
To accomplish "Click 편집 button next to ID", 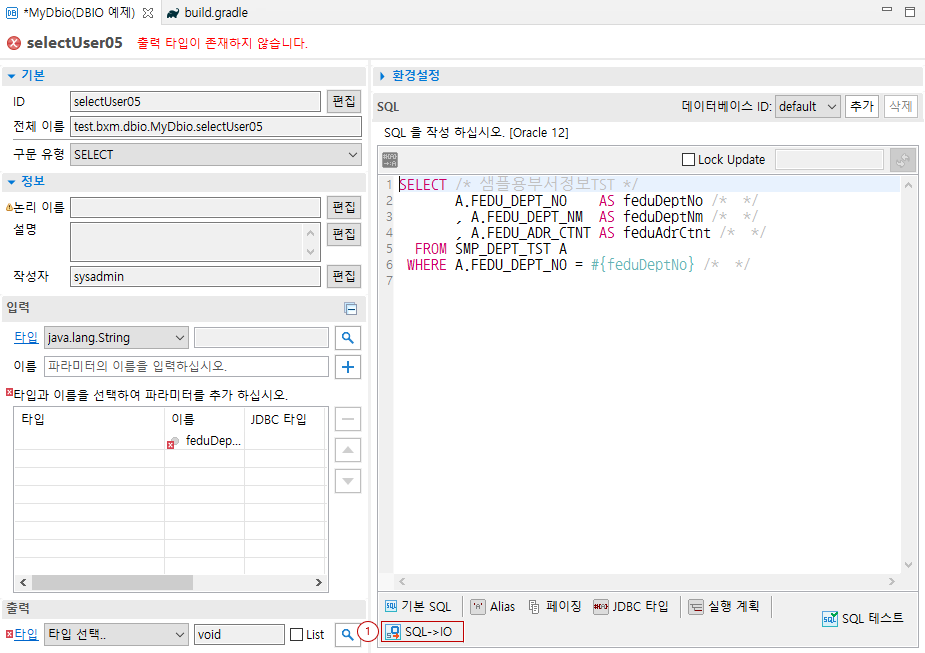I will coord(344,101).
